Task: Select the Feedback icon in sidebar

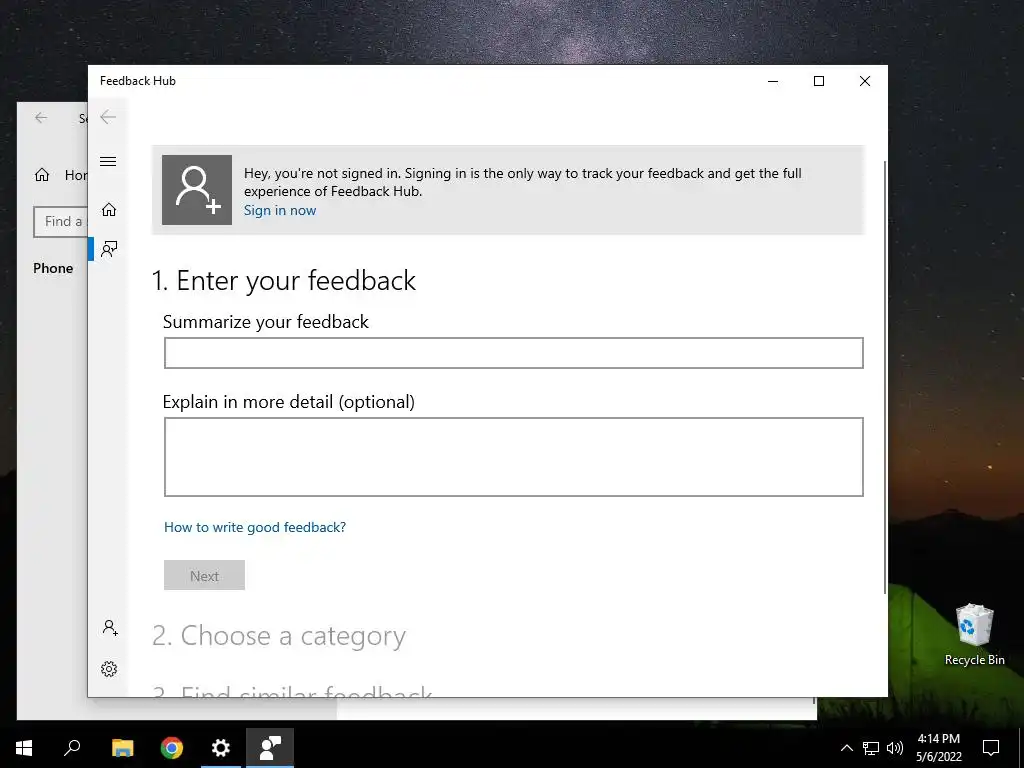Action: click(109, 249)
